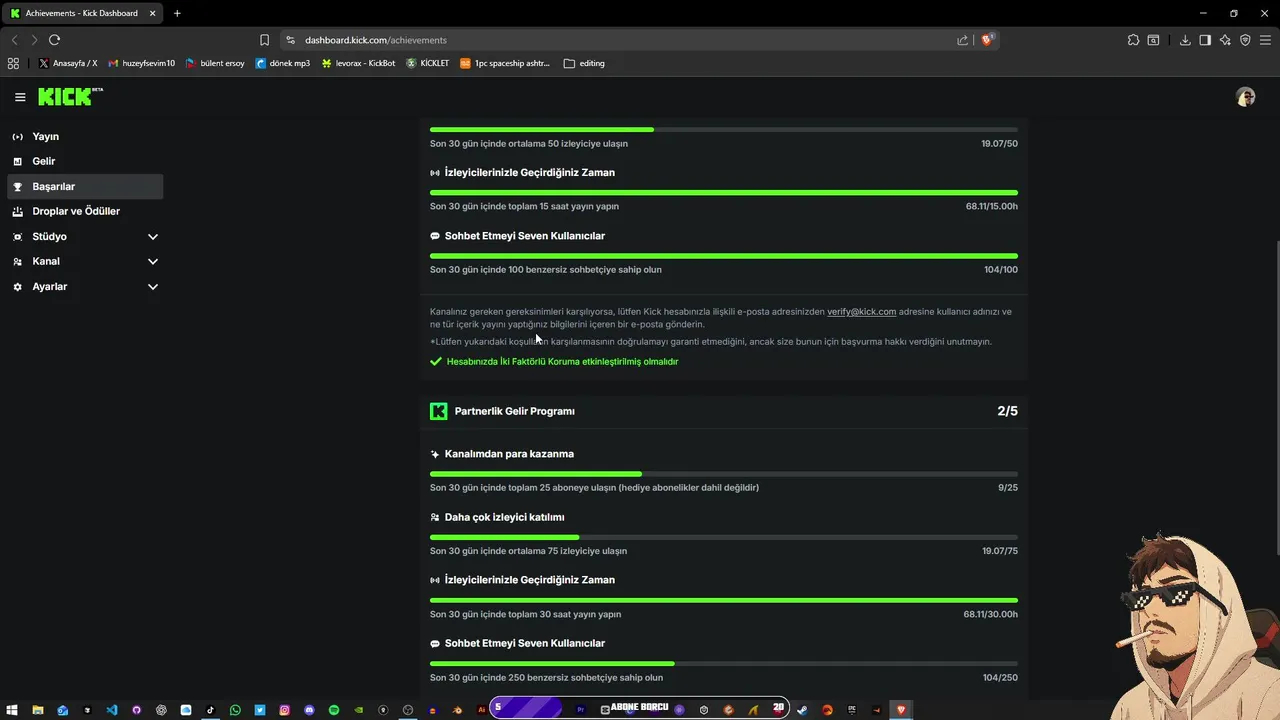The width and height of the screenshot is (1280, 720).
Task: Click the İki Faktörlü Koruma requirement line
Action: [x=554, y=361]
